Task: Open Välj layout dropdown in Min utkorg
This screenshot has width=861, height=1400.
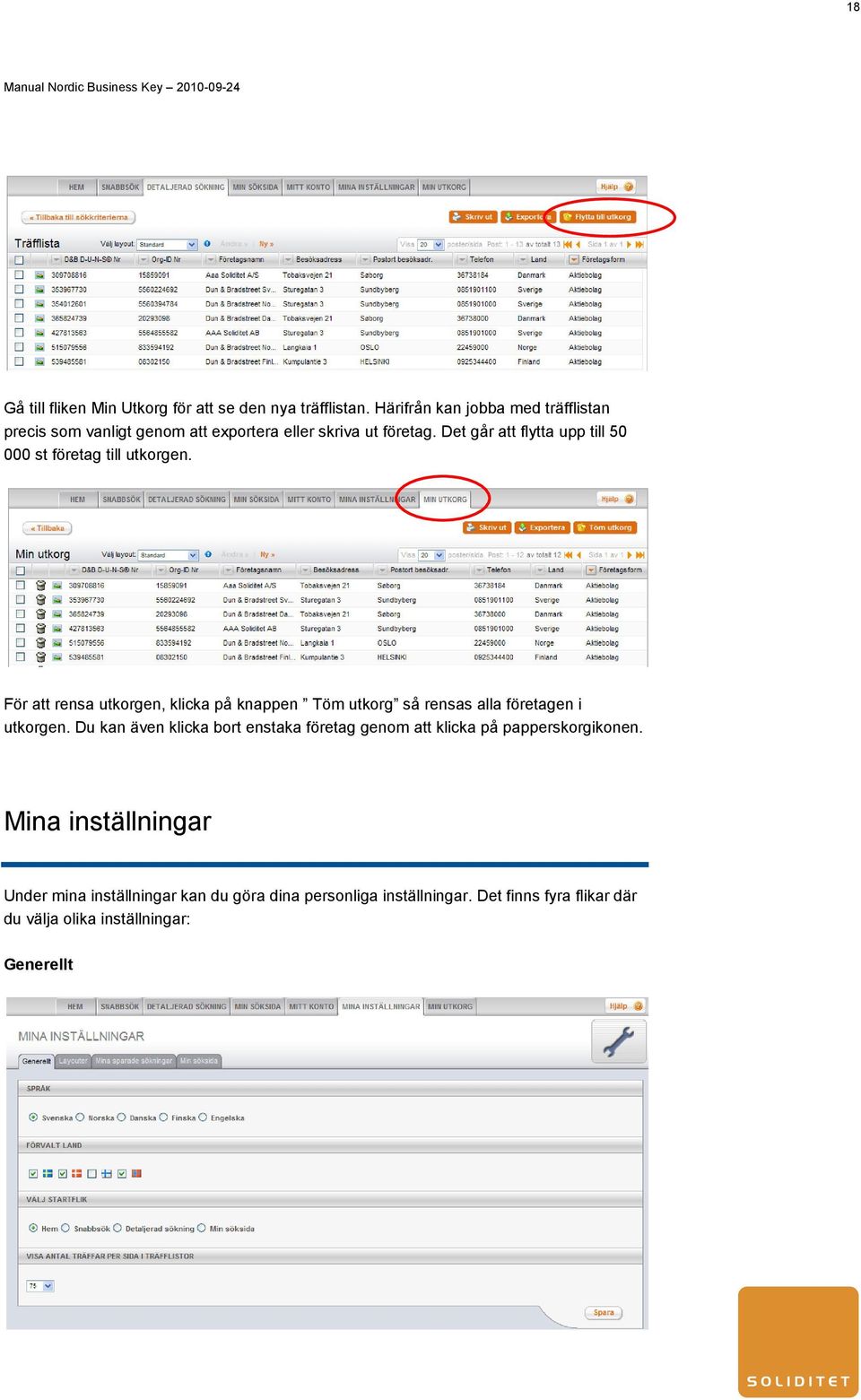Action: pos(169,554)
